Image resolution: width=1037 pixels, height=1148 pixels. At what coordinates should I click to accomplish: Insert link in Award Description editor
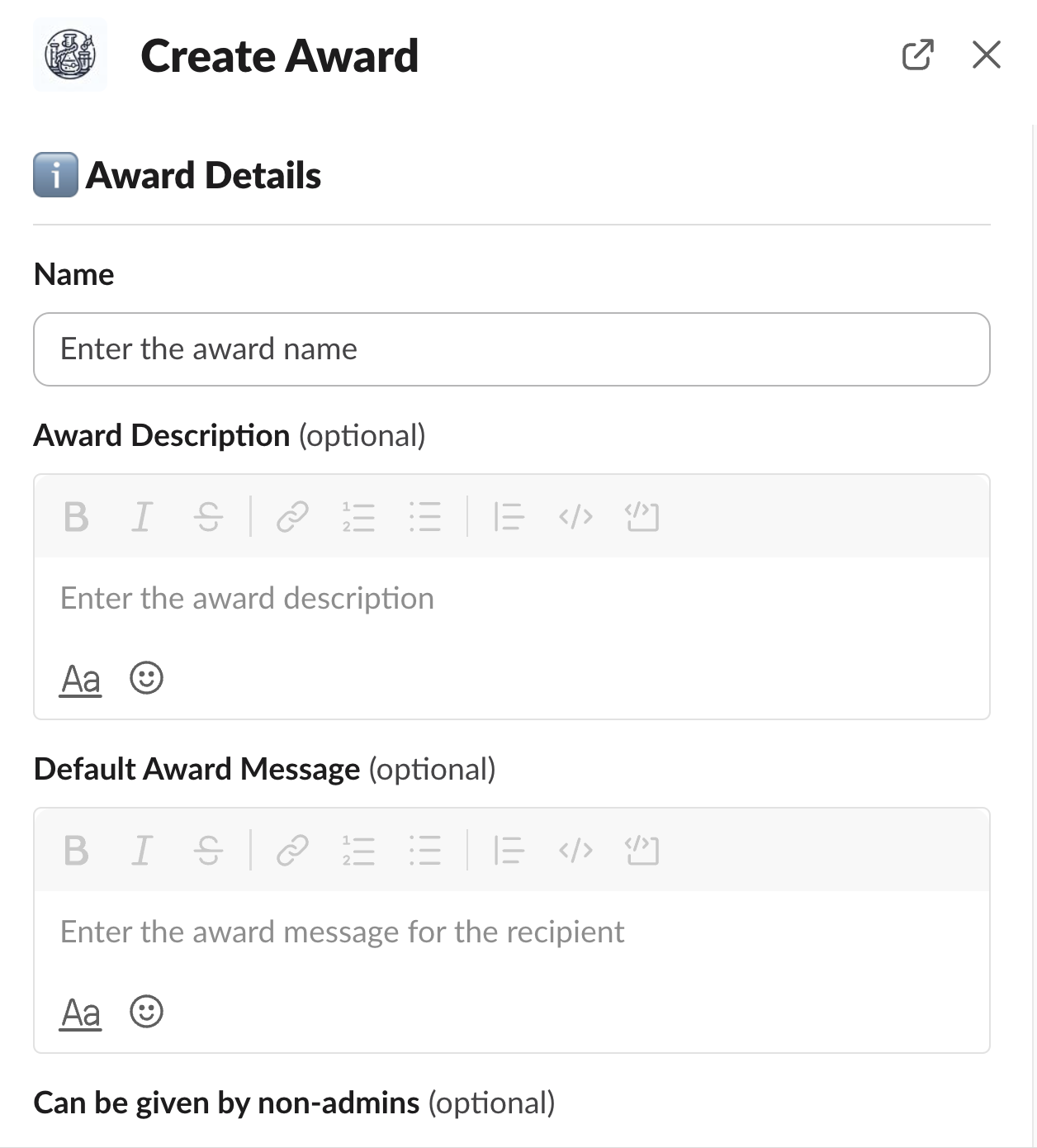[x=292, y=518]
